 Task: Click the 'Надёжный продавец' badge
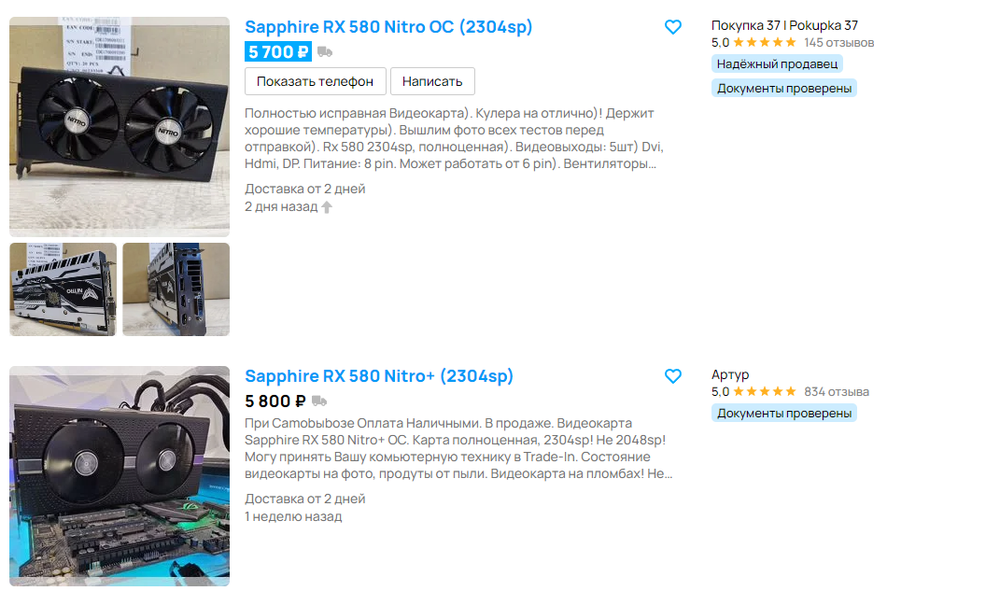coord(777,64)
